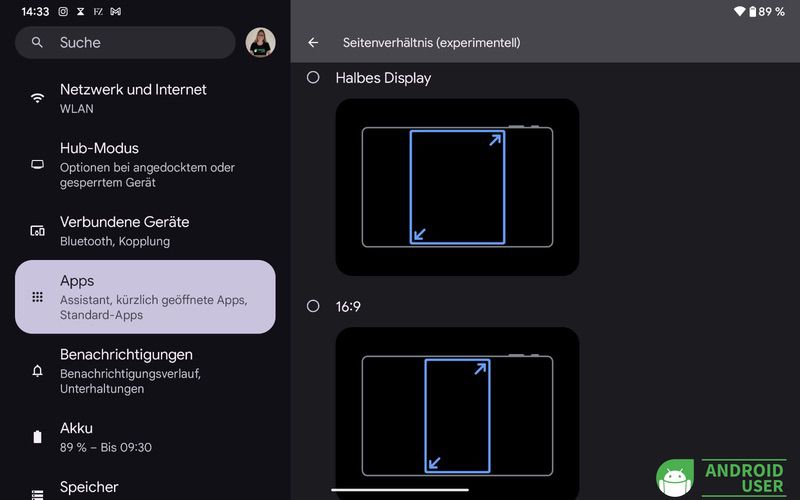Click the Akku battery icon in sidebar
This screenshot has height=500, width=800.
pyautogui.click(x=37, y=437)
